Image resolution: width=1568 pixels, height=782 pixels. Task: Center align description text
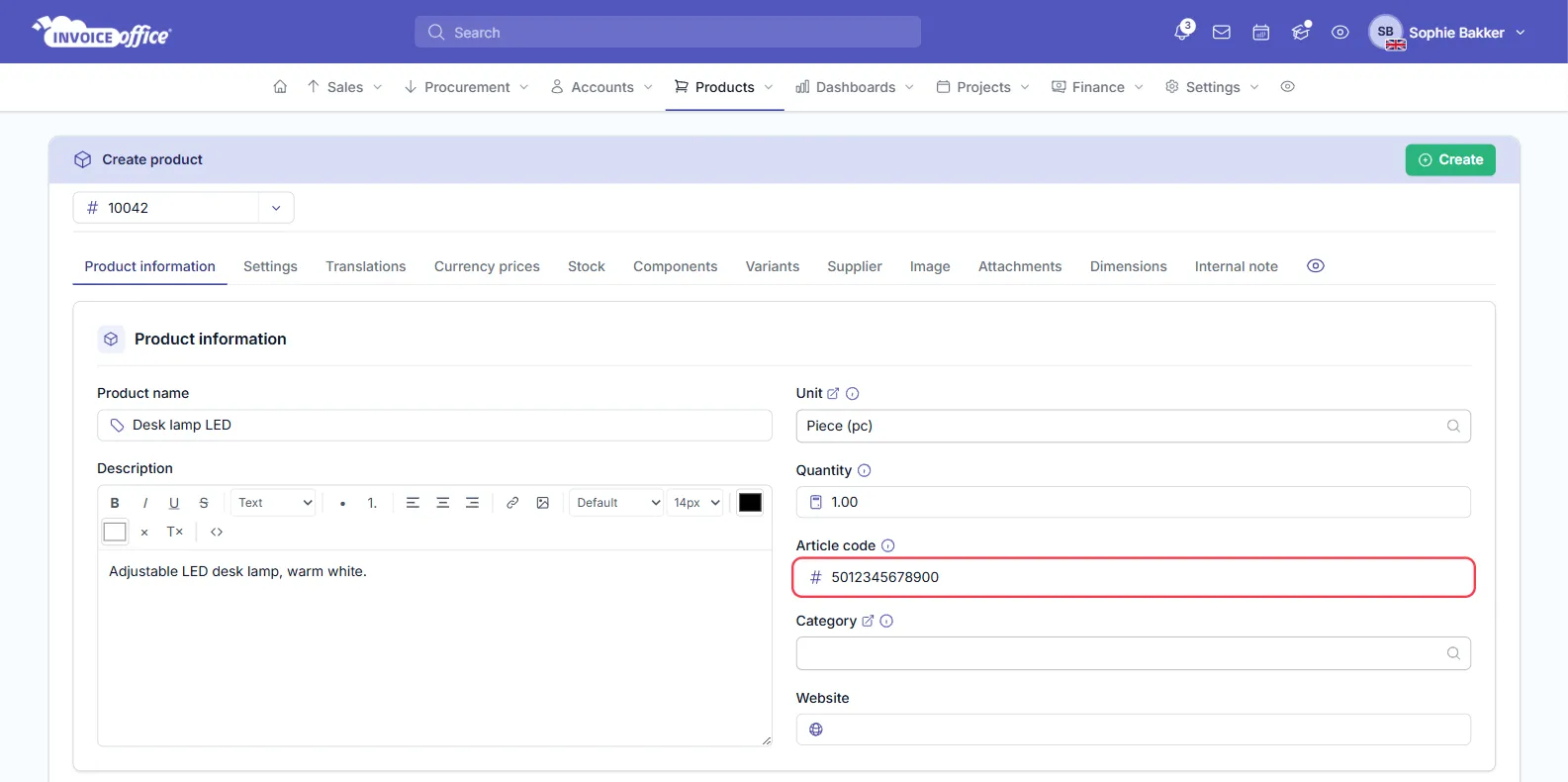(x=442, y=503)
